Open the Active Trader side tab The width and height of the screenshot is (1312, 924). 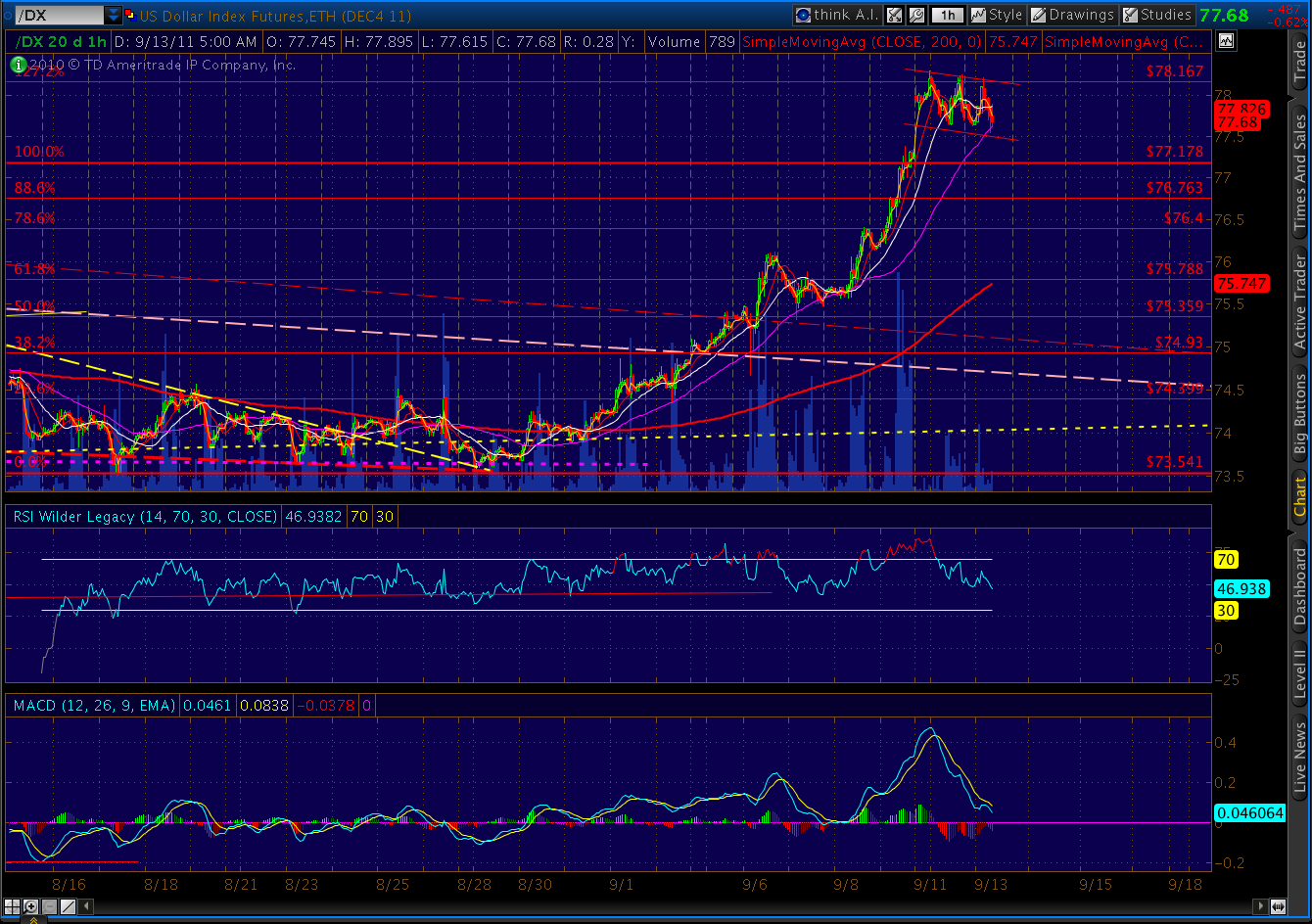click(1300, 301)
